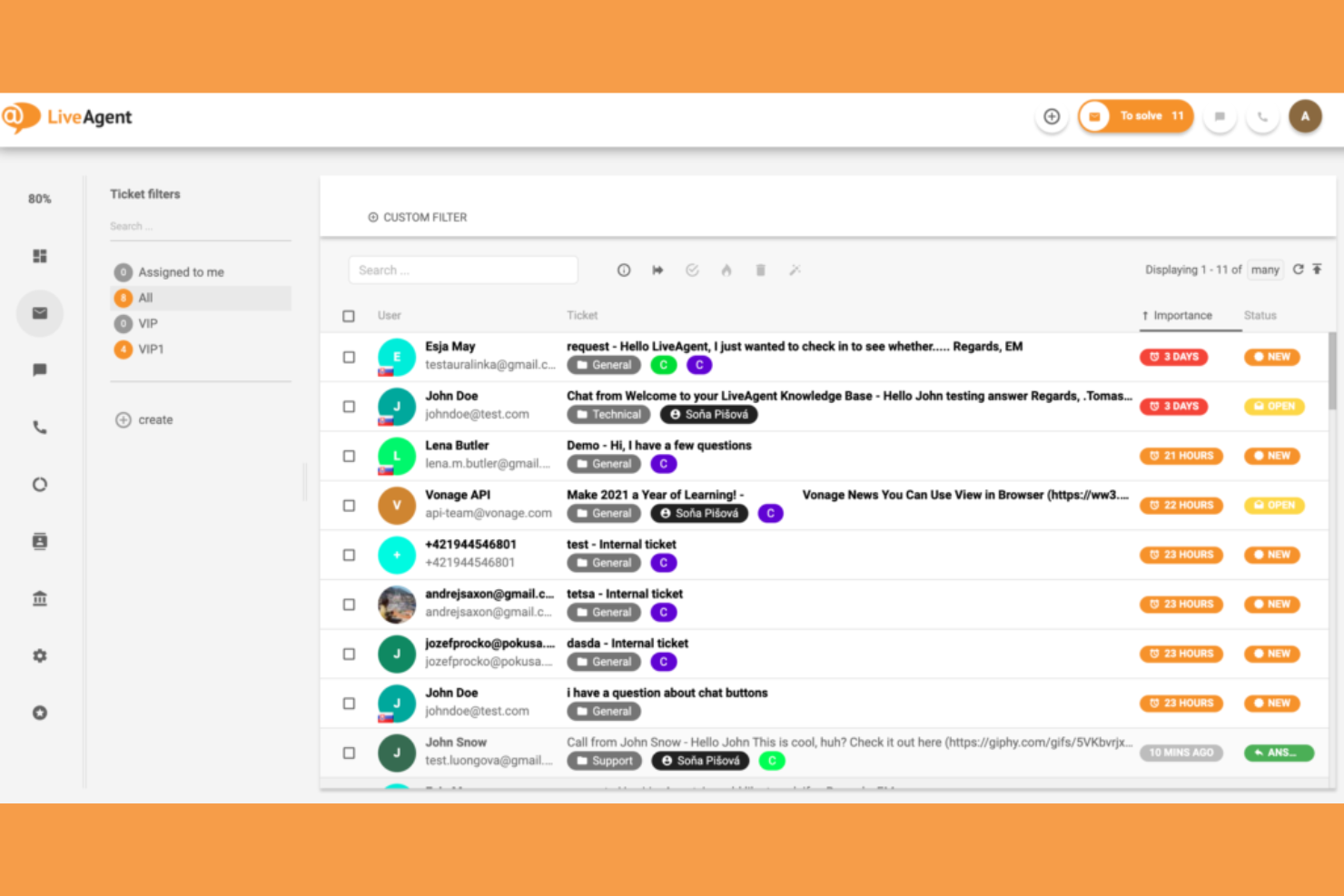Sort tickets by Importance
Viewport: 1344px width, 896px height.
tap(1183, 315)
